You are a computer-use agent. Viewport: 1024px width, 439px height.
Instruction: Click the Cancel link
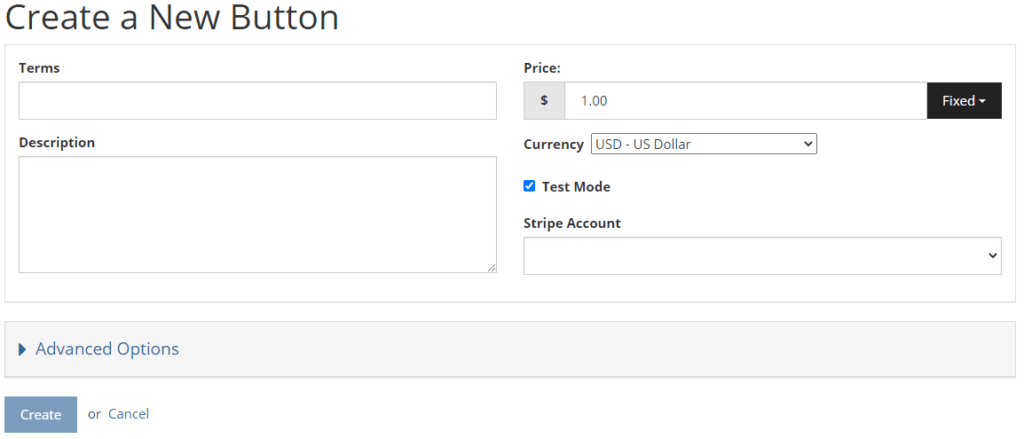[129, 414]
